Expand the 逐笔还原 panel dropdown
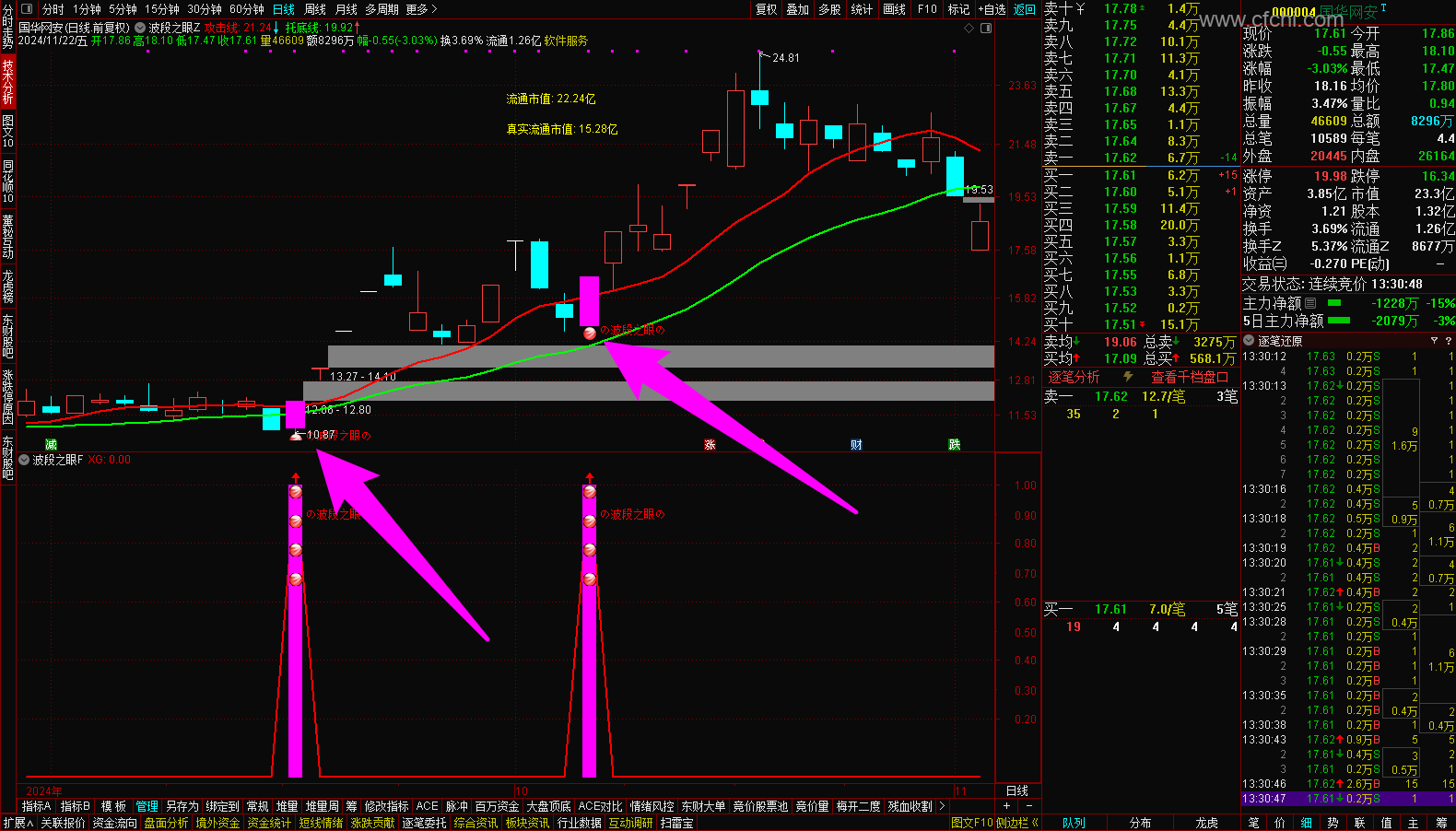Viewport: 1456px width, 831px height. coord(1250,341)
